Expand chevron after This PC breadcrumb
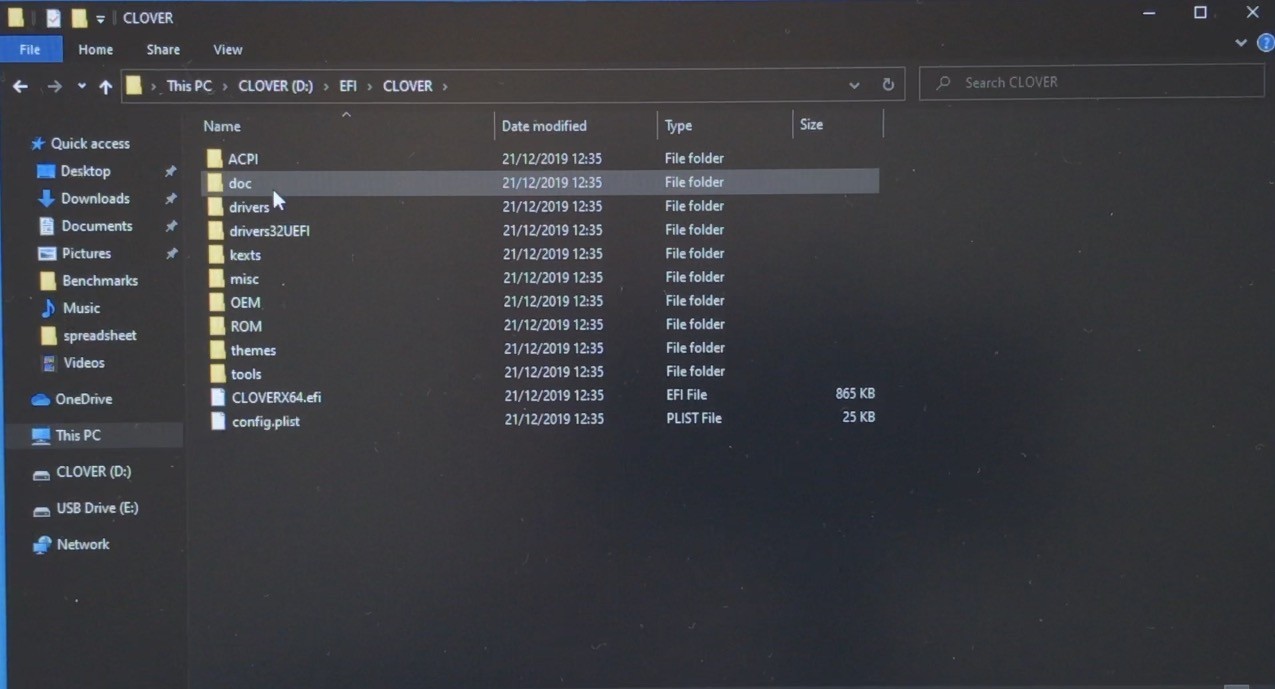 [225, 86]
